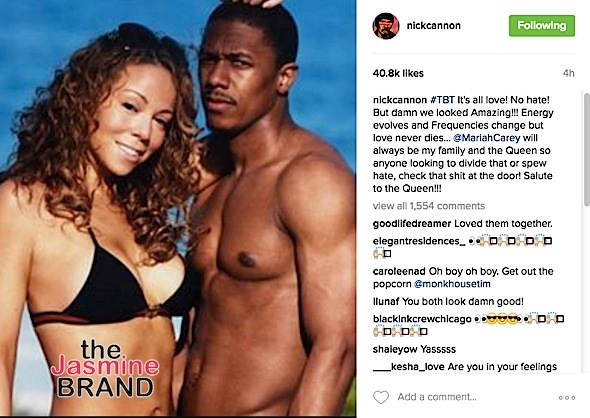Click in the Add a comment field
590x418 pixels.
[x=437, y=397]
